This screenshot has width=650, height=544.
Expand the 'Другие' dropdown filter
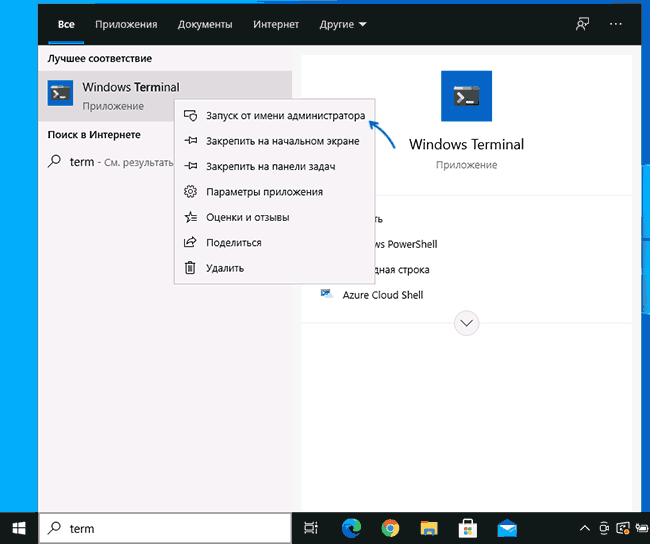click(x=342, y=24)
